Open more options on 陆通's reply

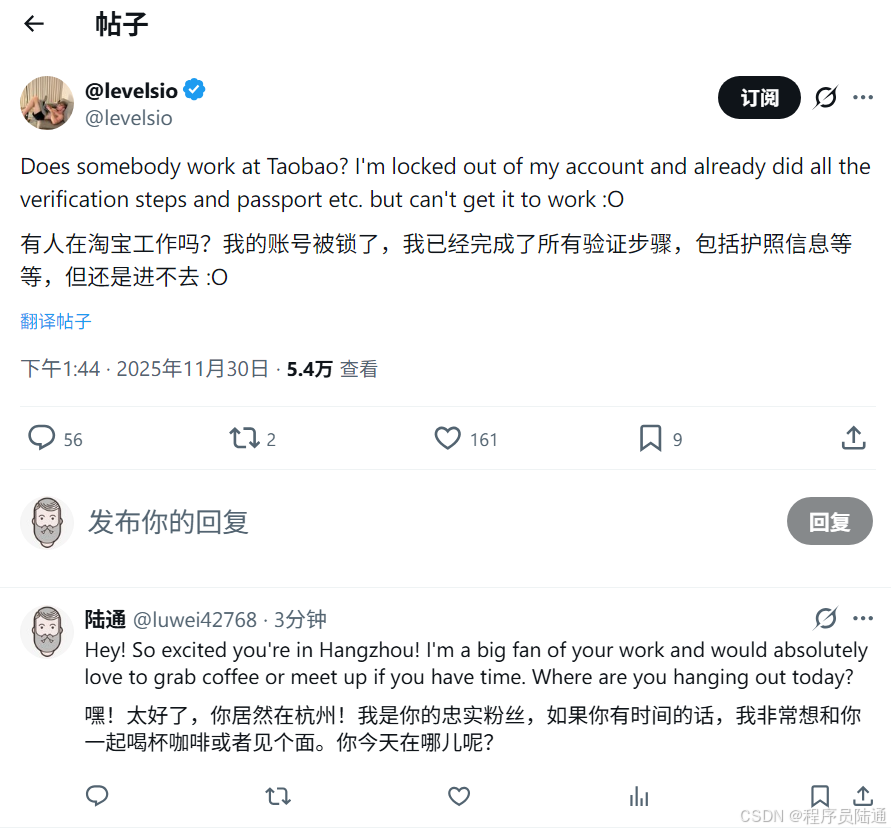(x=863, y=618)
